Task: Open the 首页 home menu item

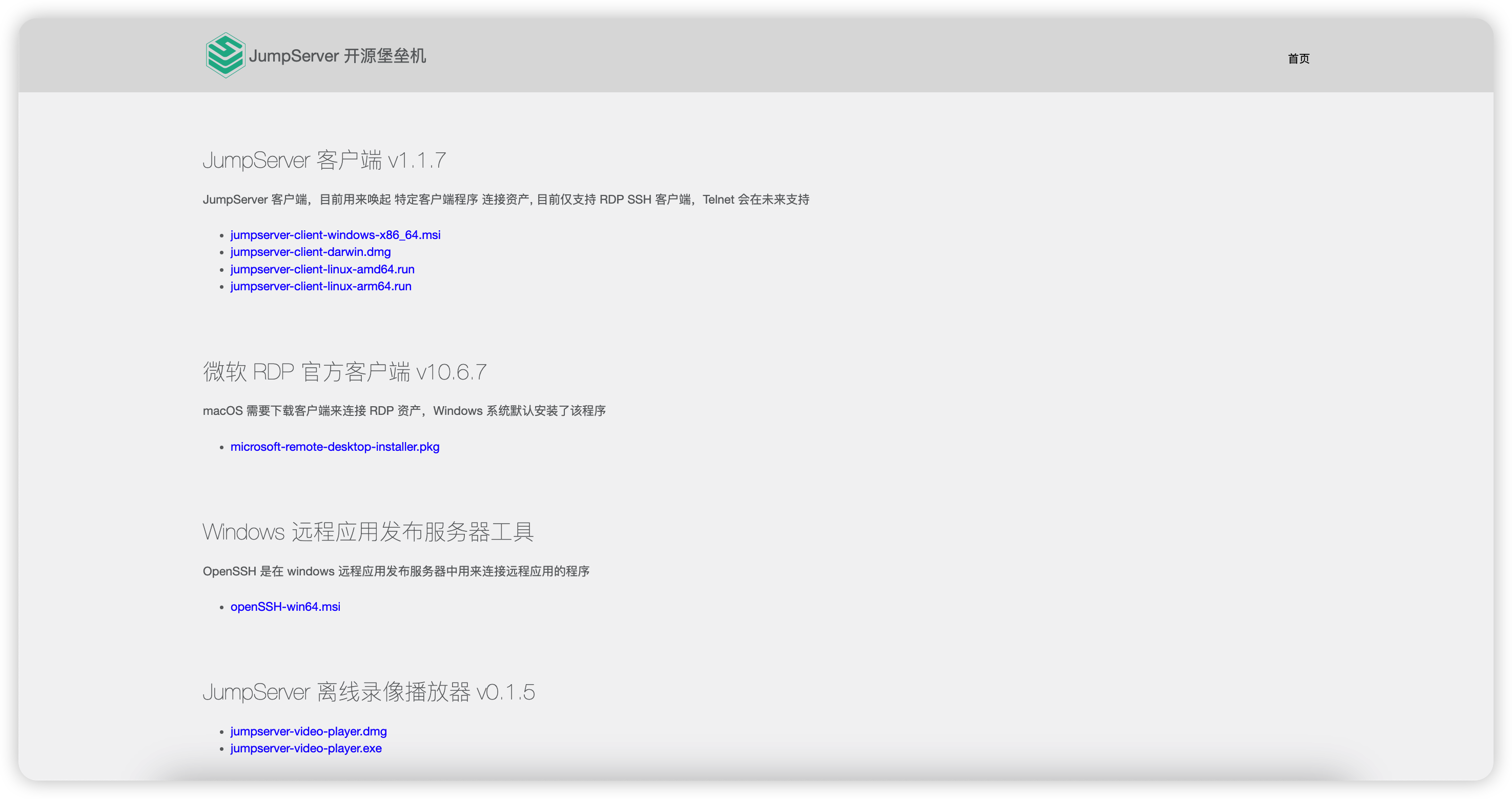Action: (x=1298, y=58)
